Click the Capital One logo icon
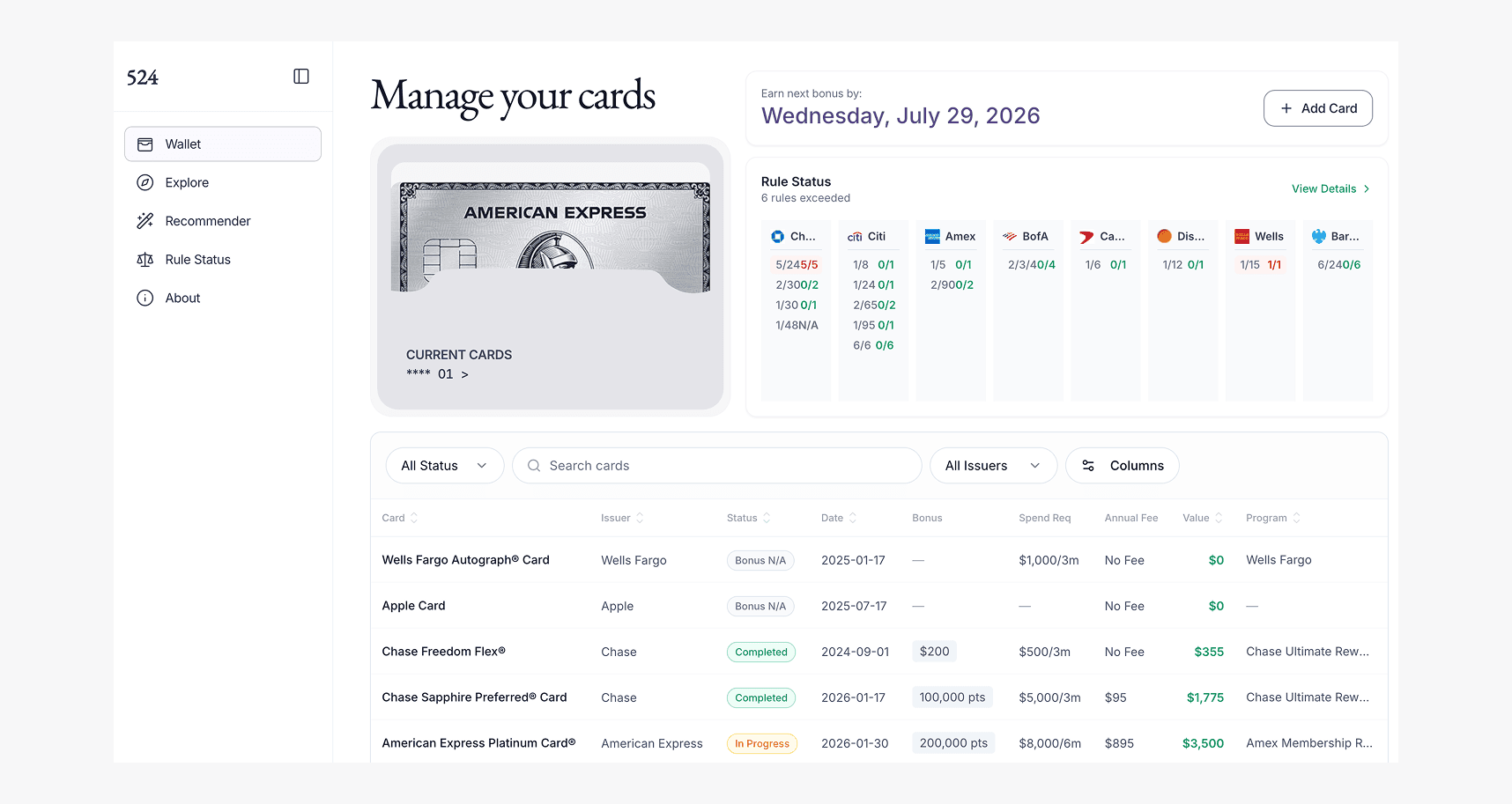The image size is (1512, 804). click(1086, 236)
